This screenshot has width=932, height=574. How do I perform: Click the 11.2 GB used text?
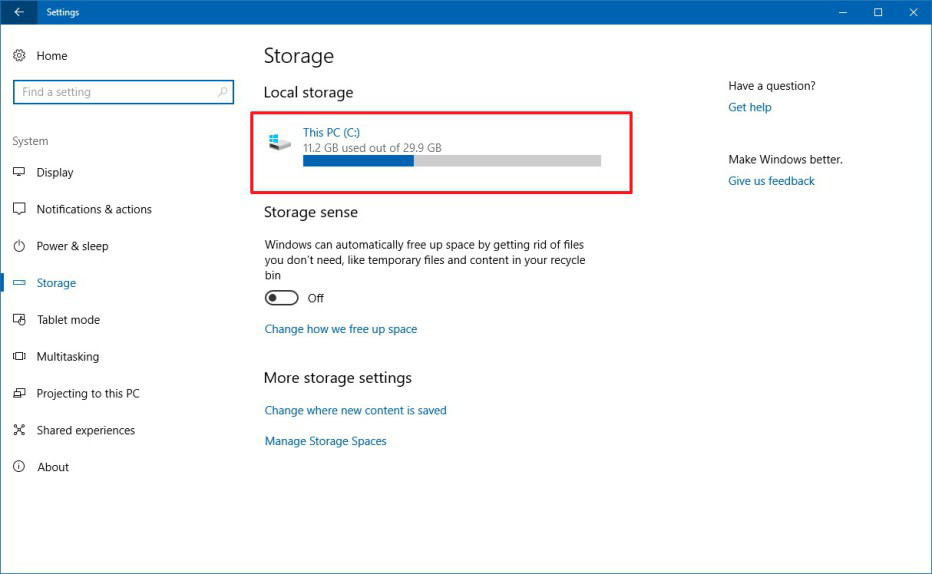click(x=372, y=147)
